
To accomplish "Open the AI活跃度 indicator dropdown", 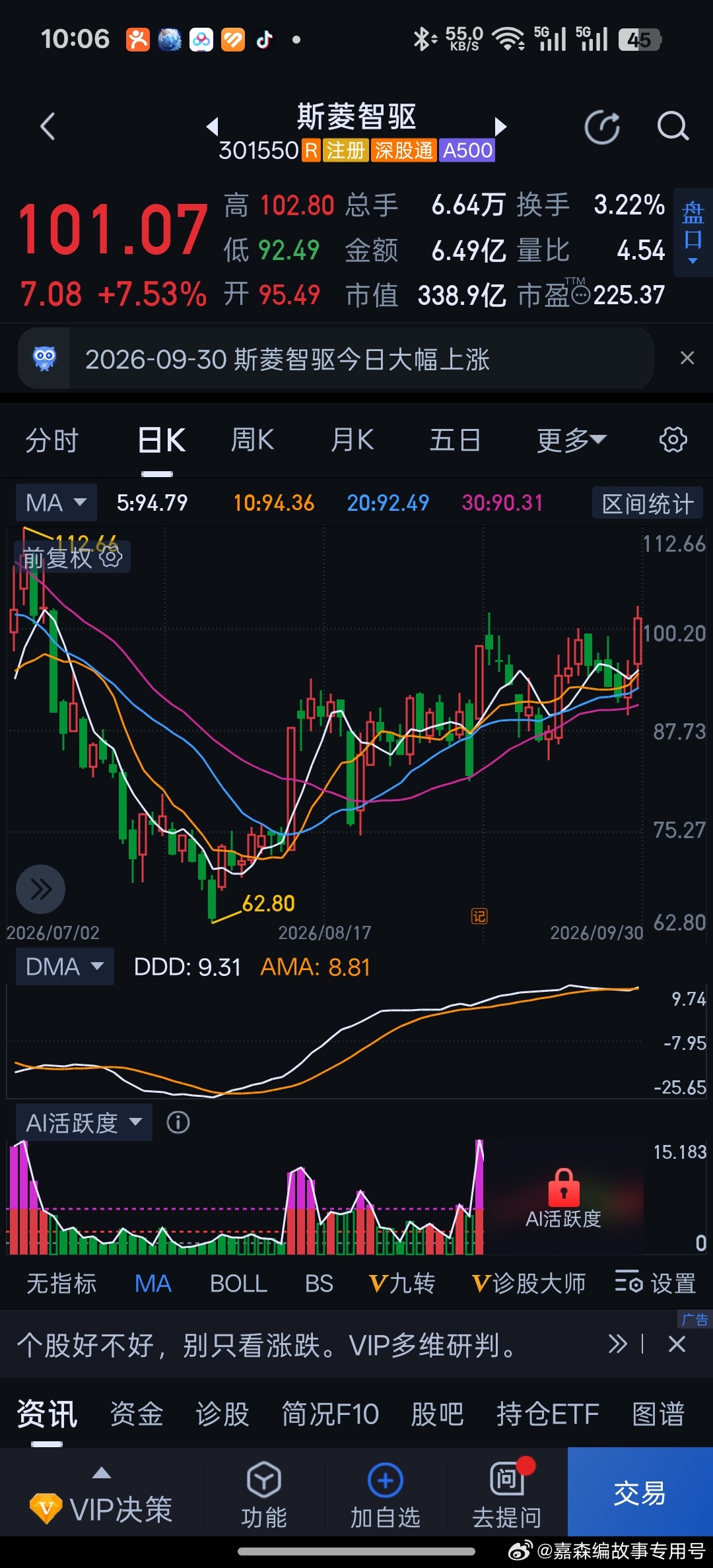I will [x=84, y=1122].
